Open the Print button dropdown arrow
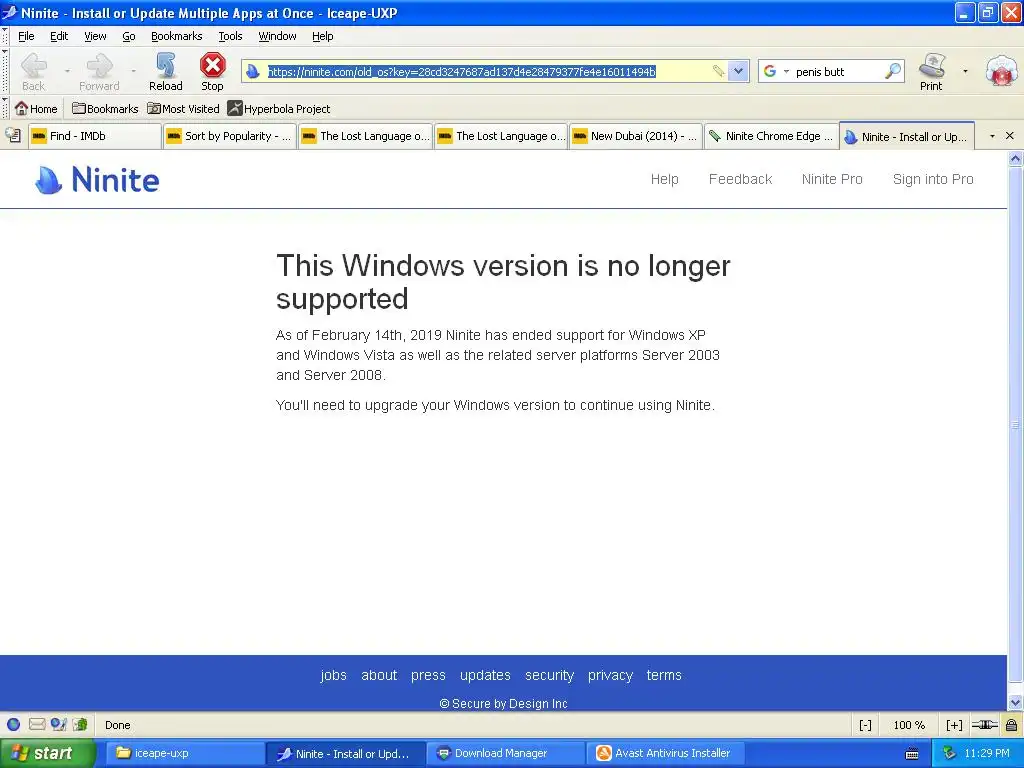Viewport: 1024px width, 768px height. (965, 71)
